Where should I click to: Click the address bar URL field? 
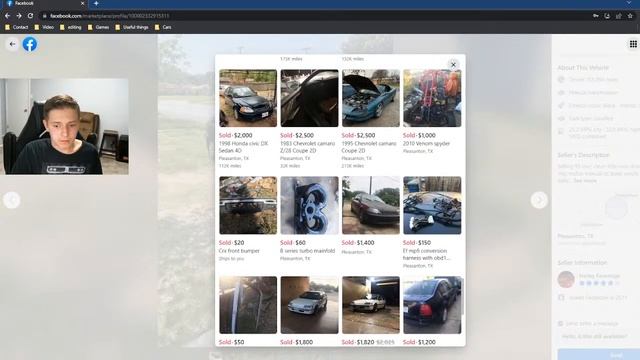click(x=318, y=16)
